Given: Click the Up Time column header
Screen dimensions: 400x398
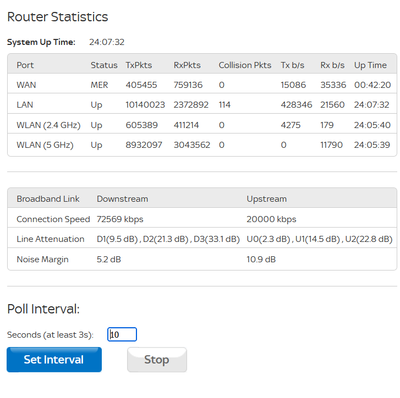Looking at the screenshot, I should click(x=370, y=65).
